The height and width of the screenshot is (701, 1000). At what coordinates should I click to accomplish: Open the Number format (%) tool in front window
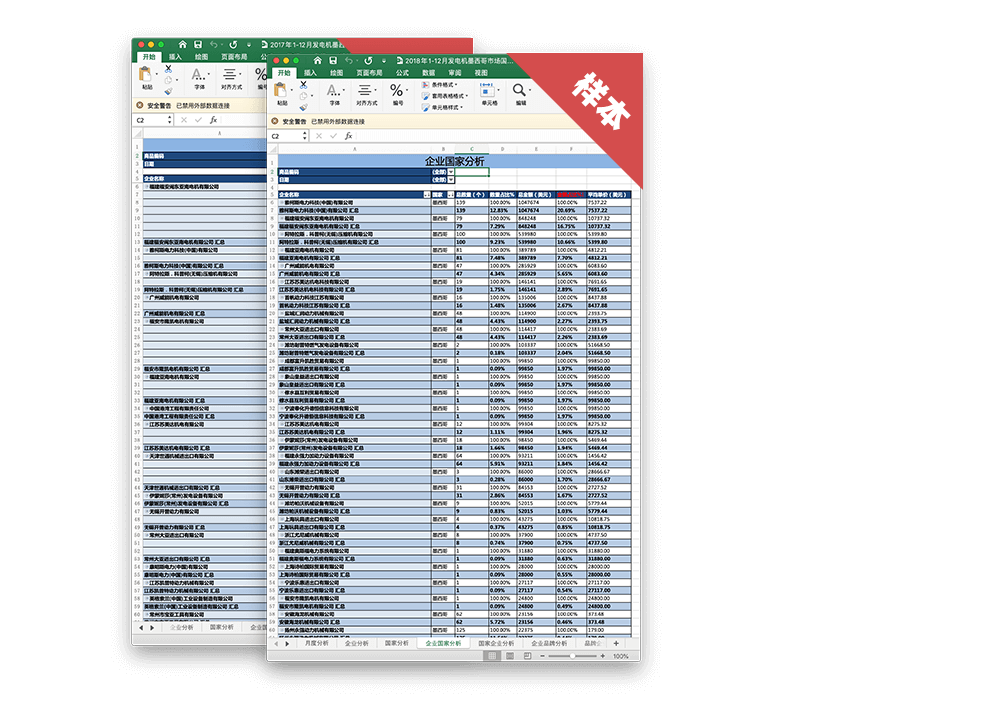tap(397, 90)
